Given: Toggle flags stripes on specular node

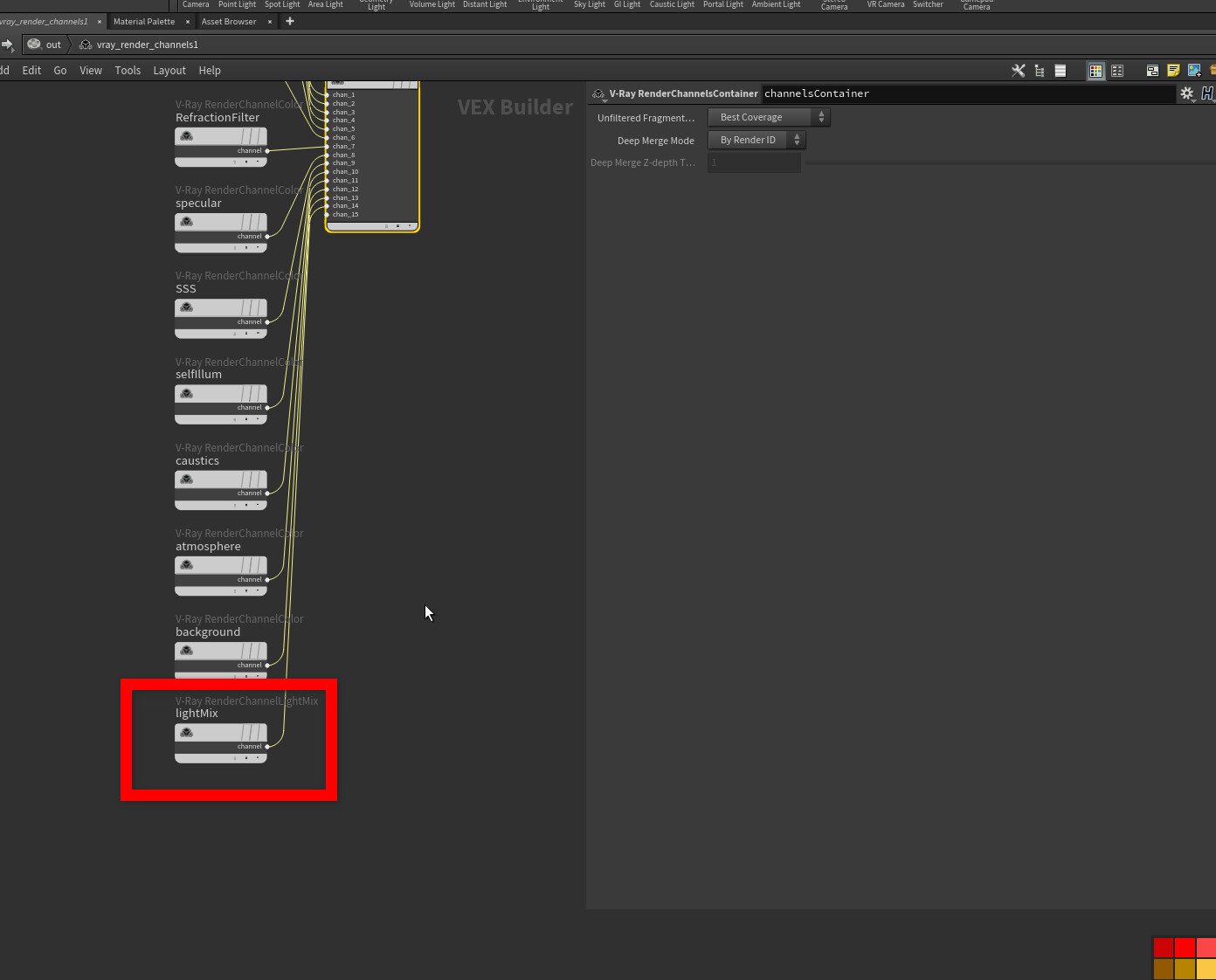Looking at the screenshot, I should pyautogui.click(x=252, y=221).
